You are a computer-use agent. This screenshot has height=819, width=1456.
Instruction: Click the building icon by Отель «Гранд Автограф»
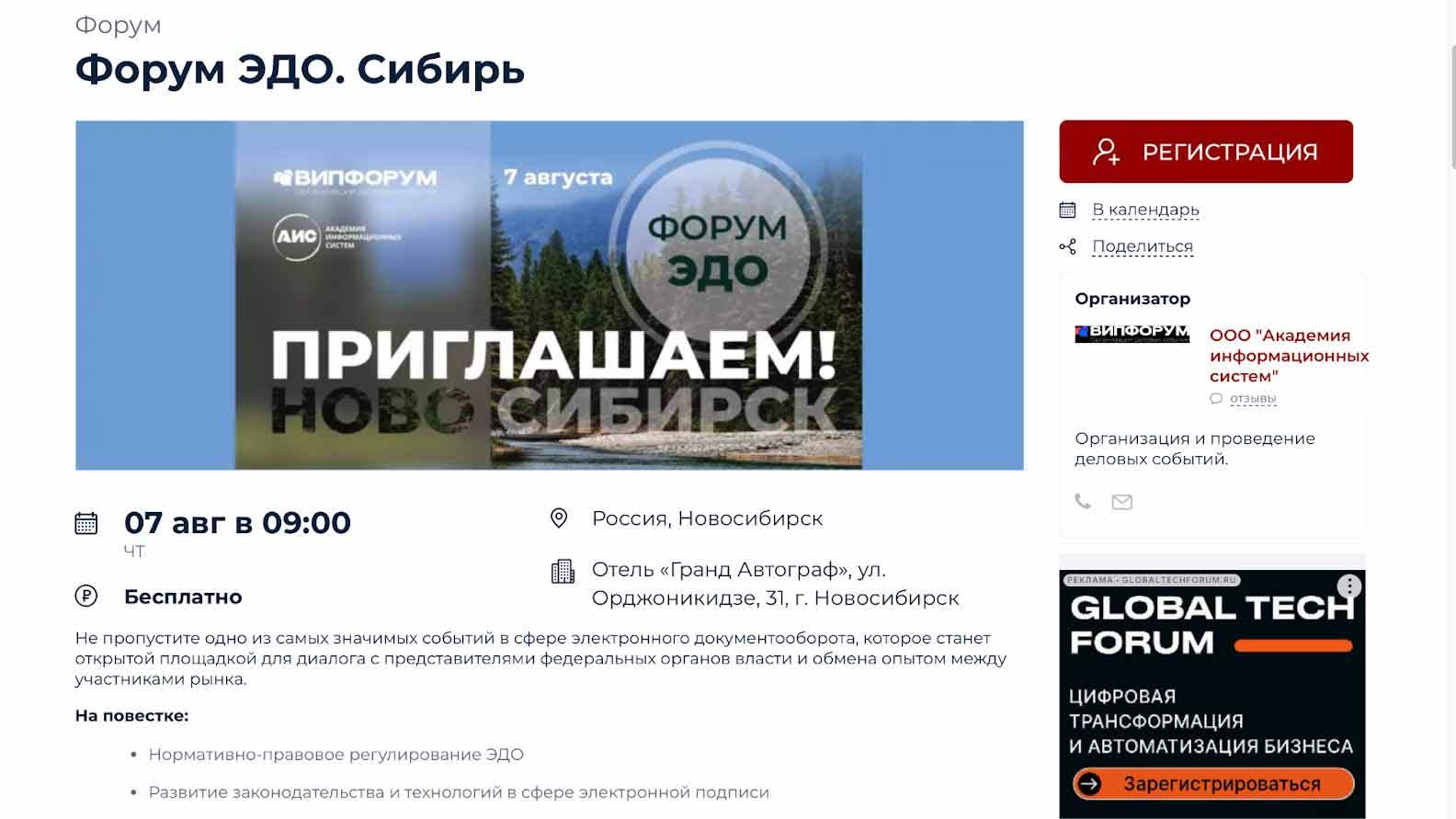click(563, 572)
